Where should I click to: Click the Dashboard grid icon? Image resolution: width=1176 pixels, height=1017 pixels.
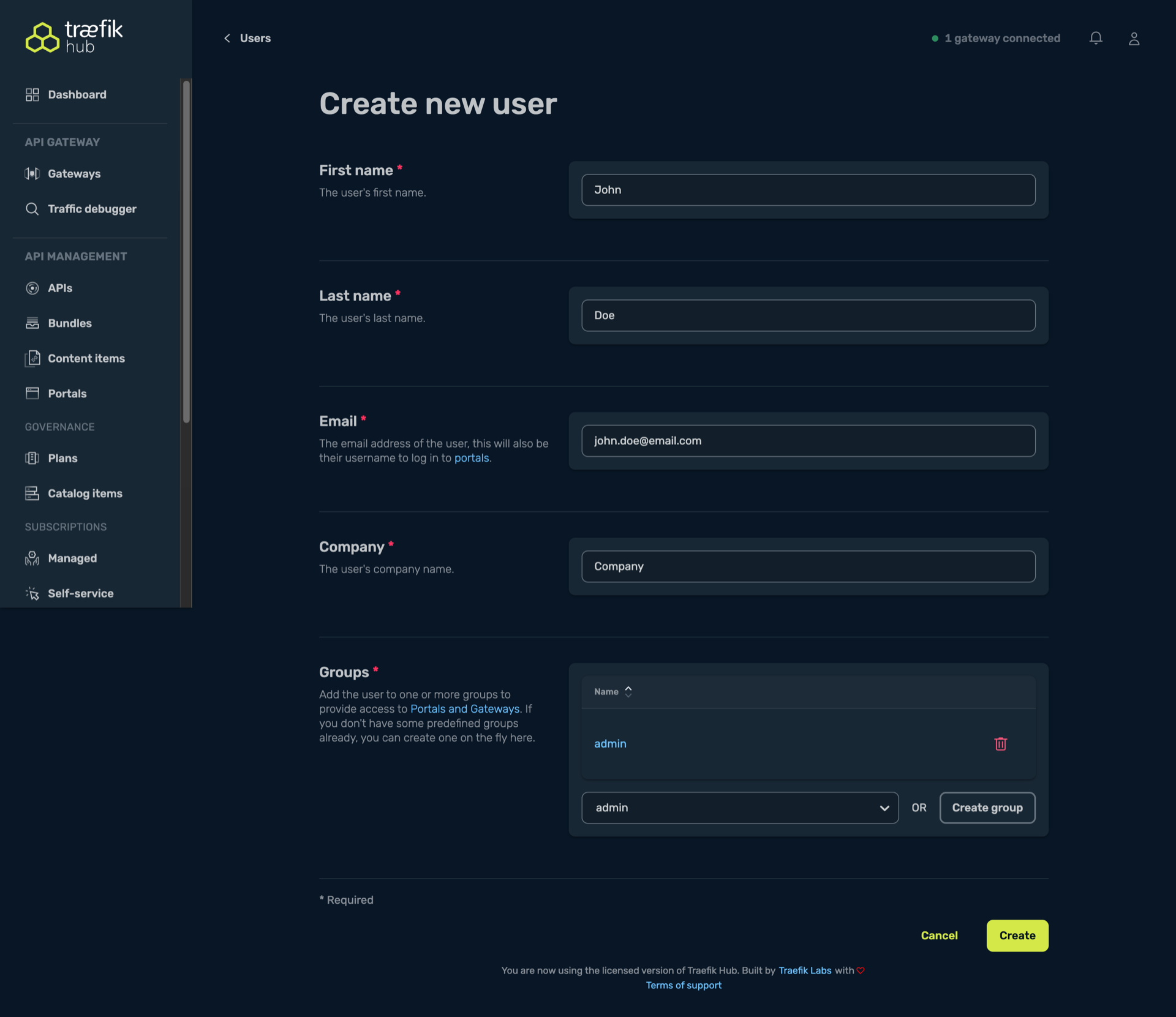[32, 94]
